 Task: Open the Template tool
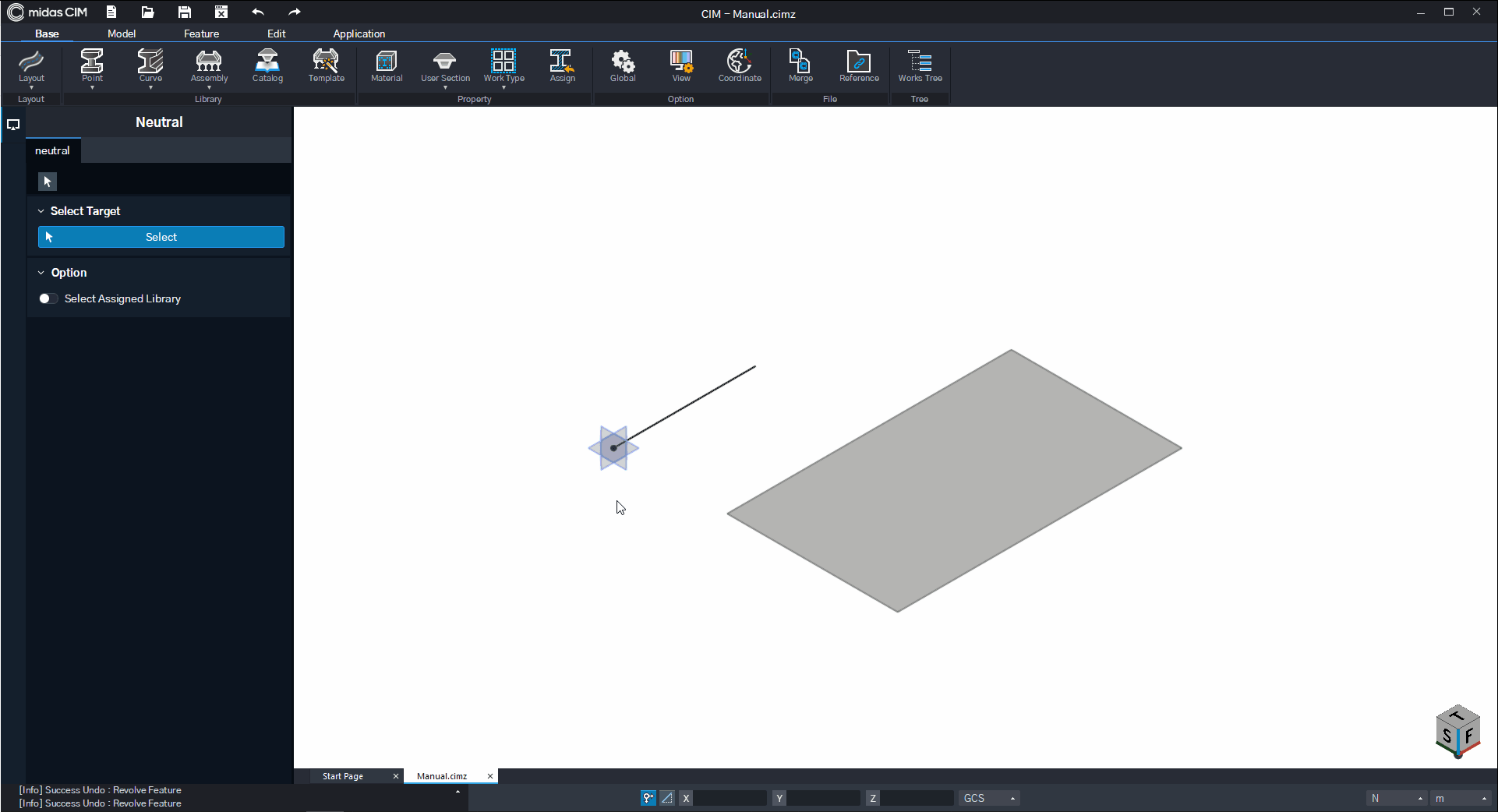[x=326, y=65]
